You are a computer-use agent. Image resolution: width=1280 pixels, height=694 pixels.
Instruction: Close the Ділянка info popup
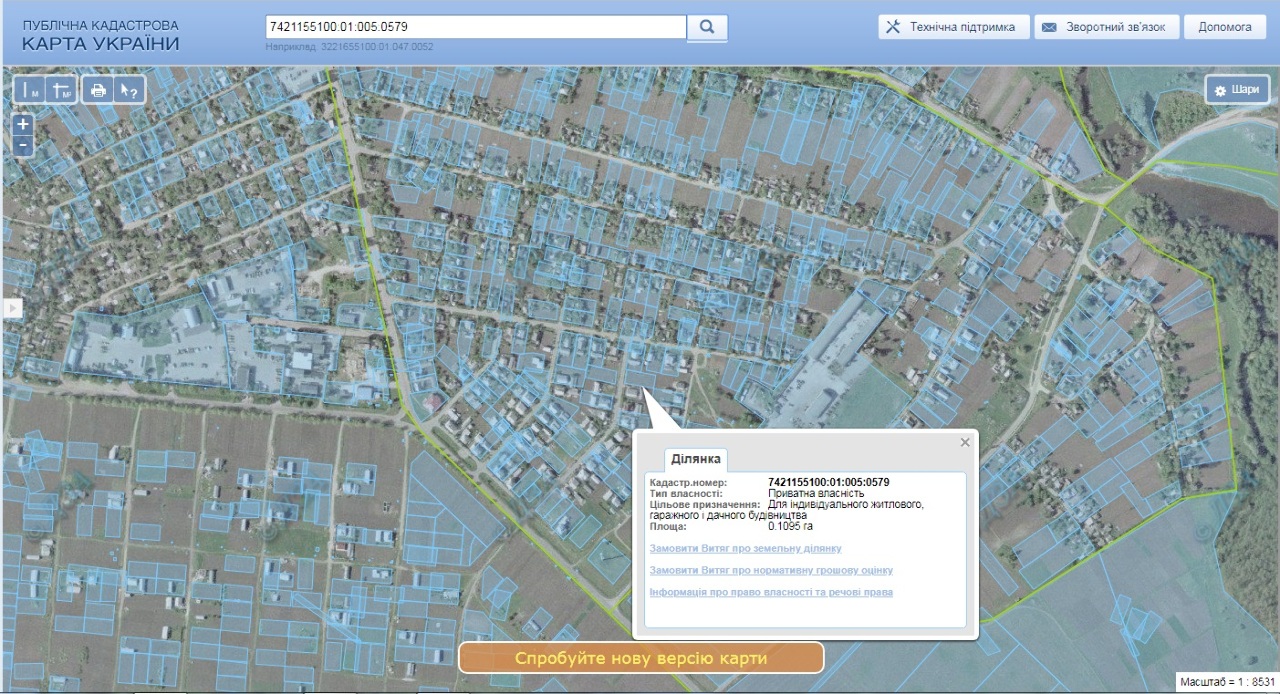click(965, 442)
